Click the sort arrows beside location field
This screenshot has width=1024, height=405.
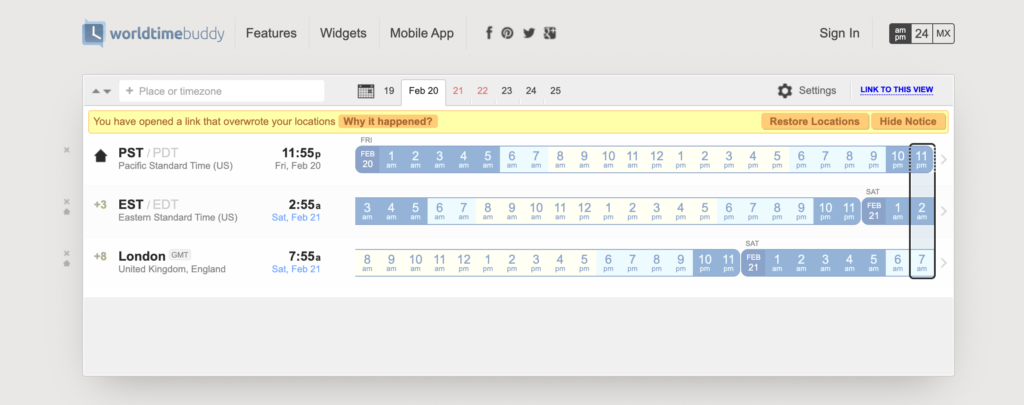(101, 91)
